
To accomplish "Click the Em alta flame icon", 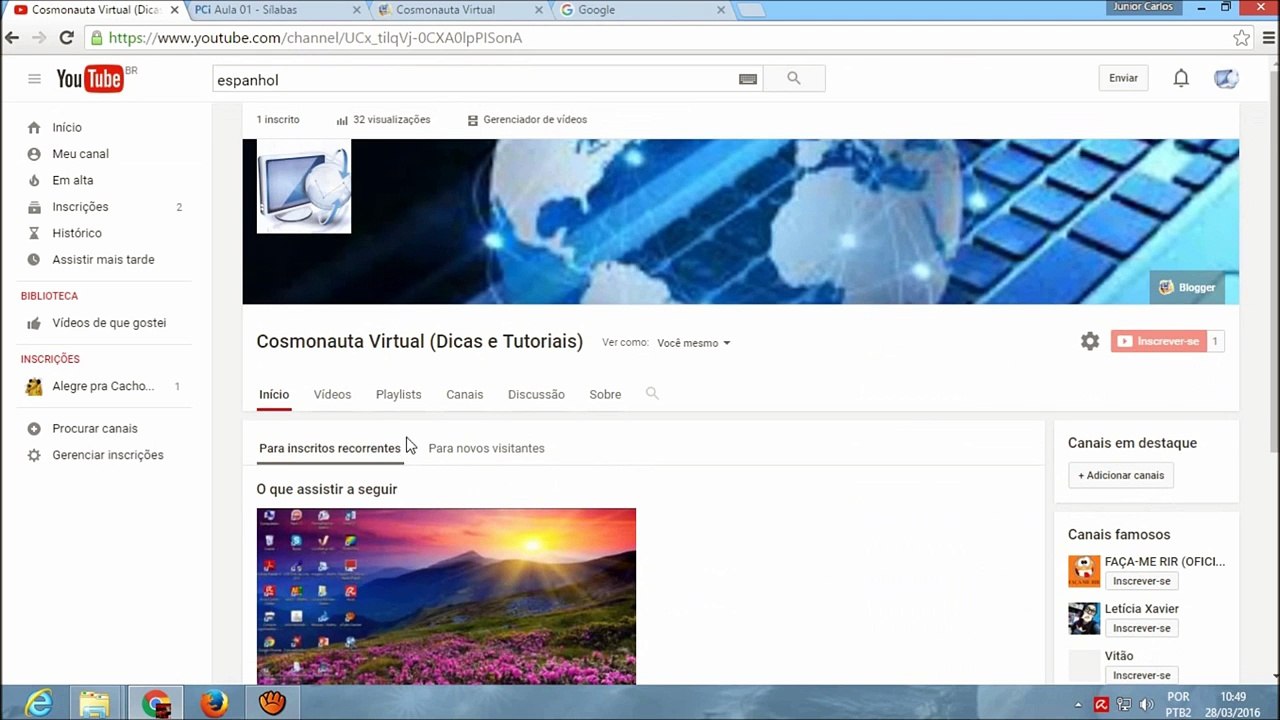I will pyautogui.click(x=34, y=180).
